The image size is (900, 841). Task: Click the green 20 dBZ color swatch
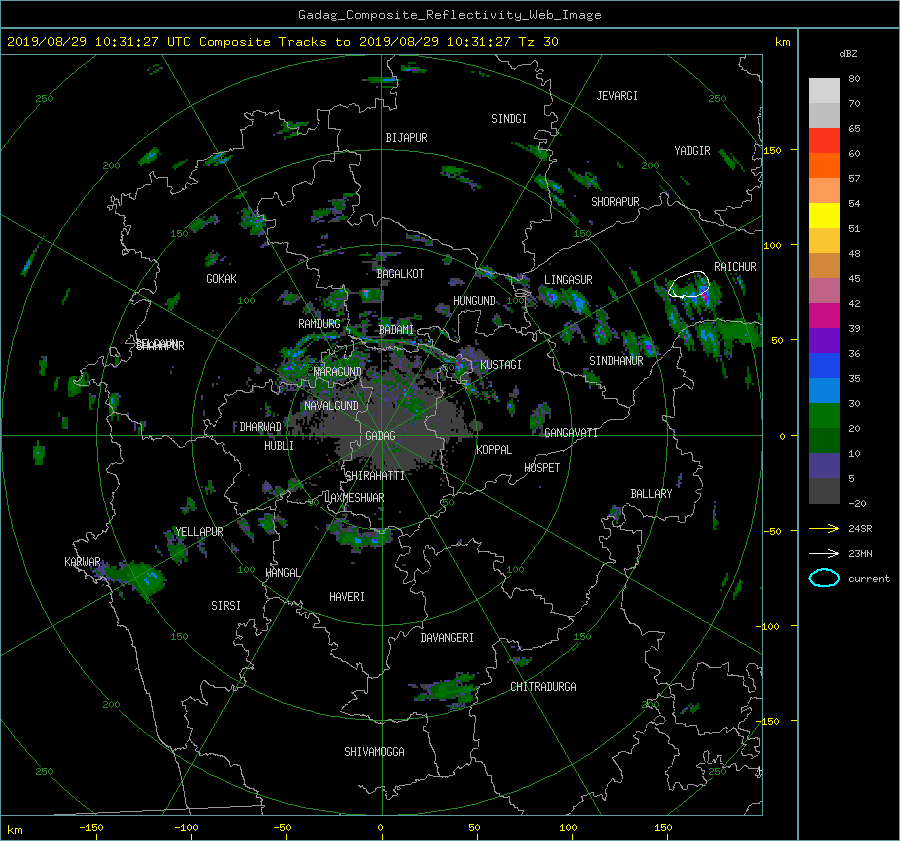824,416
